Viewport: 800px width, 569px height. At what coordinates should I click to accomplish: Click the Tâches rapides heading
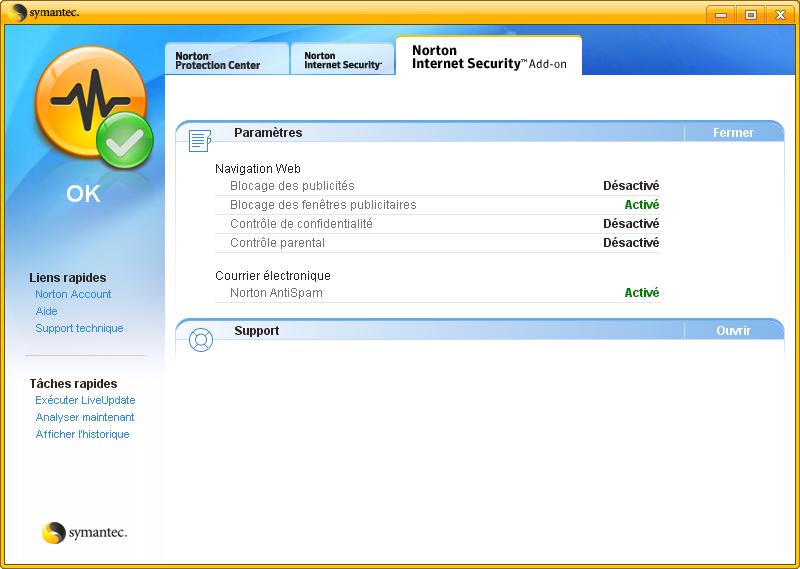73,384
